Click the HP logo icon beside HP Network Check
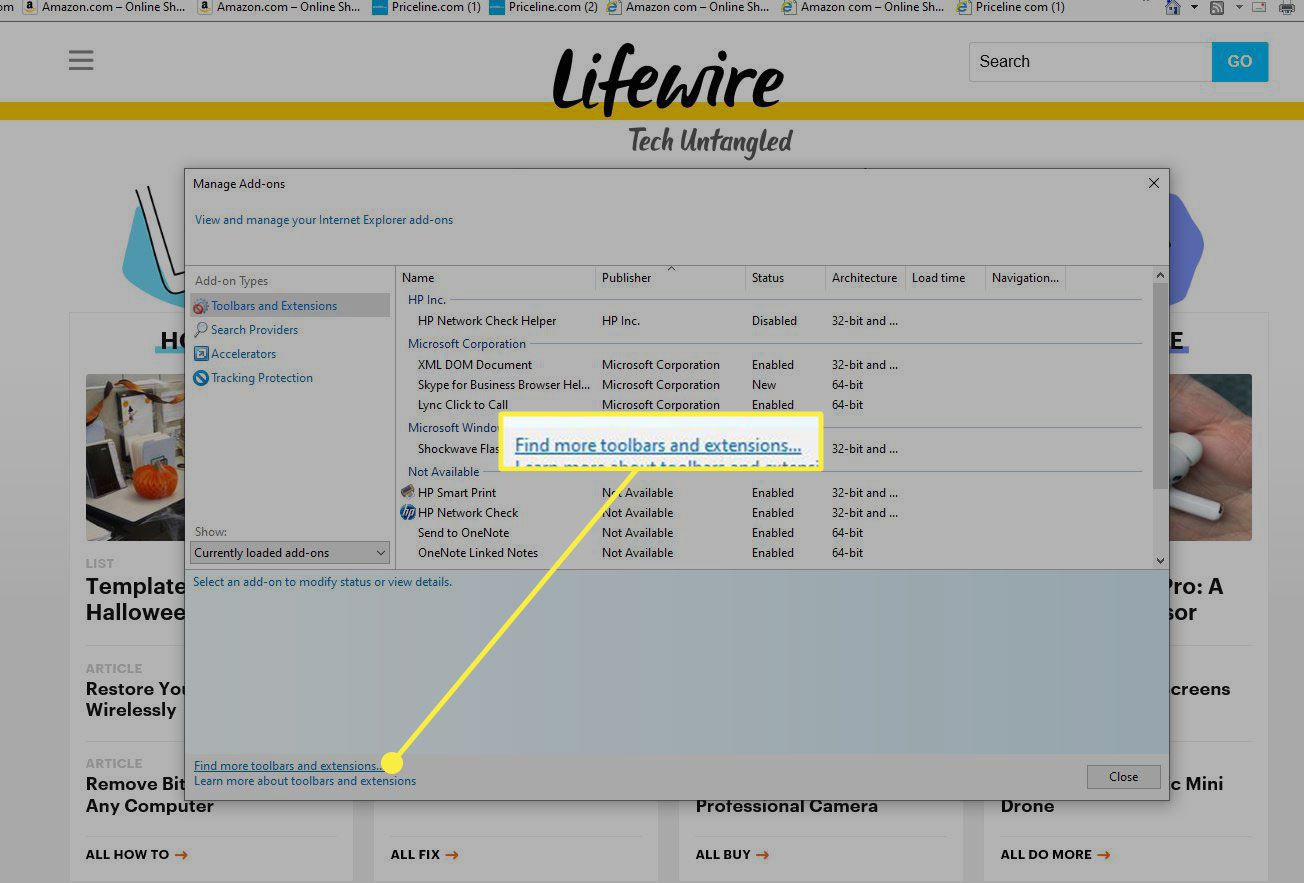Screen dimensions: 1304x883 pyautogui.click(x=407, y=512)
